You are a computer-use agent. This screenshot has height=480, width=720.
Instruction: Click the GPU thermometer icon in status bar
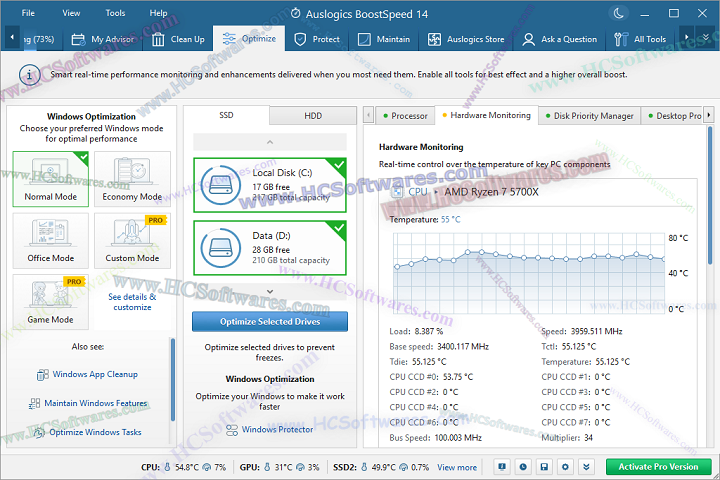coord(267,467)
